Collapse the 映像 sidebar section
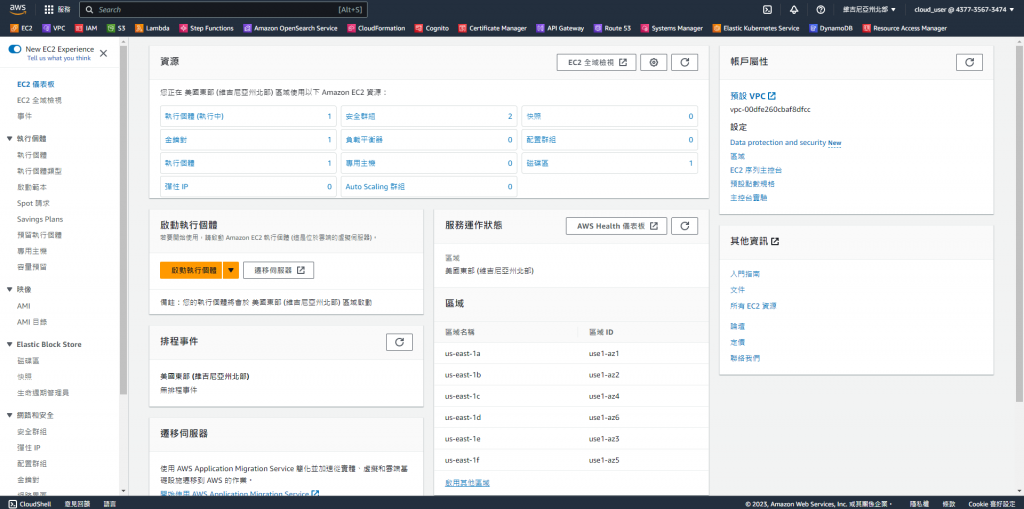1024x509 pixels. tap(10, 289)
